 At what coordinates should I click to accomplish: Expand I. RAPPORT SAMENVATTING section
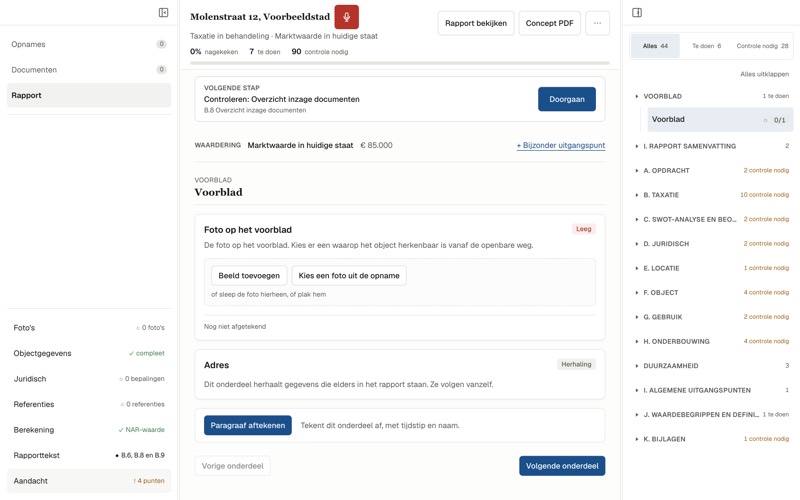pyautogui.click(x=712, y=146)
